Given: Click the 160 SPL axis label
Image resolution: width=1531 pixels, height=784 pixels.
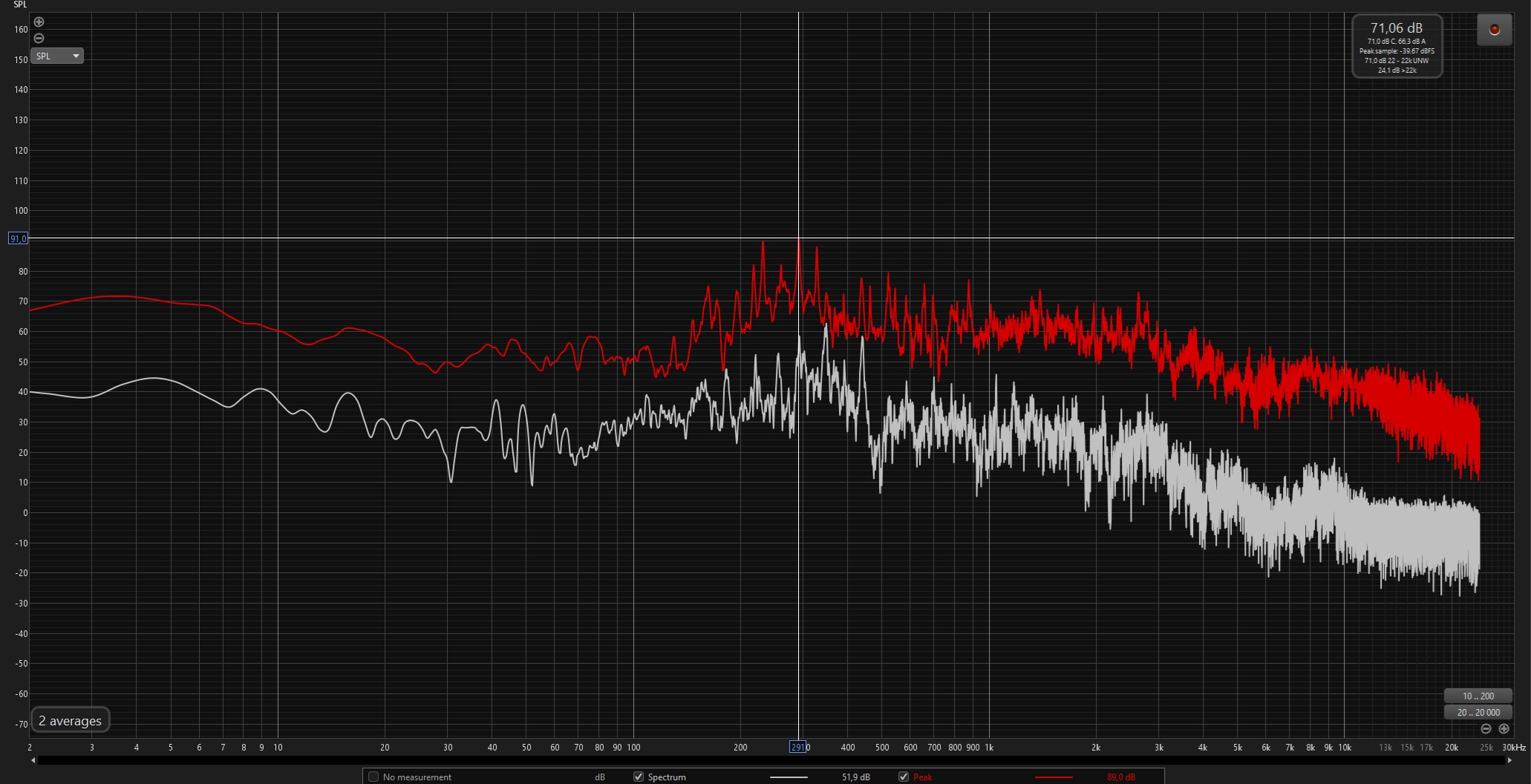Looking at the screenshot, I should pos(21,30).
